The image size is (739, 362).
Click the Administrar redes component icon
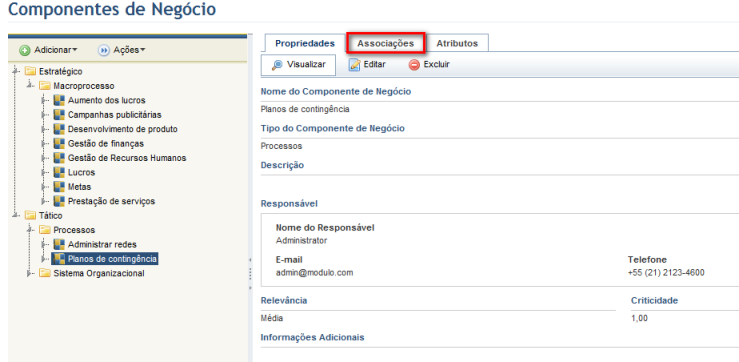[59, 244]
